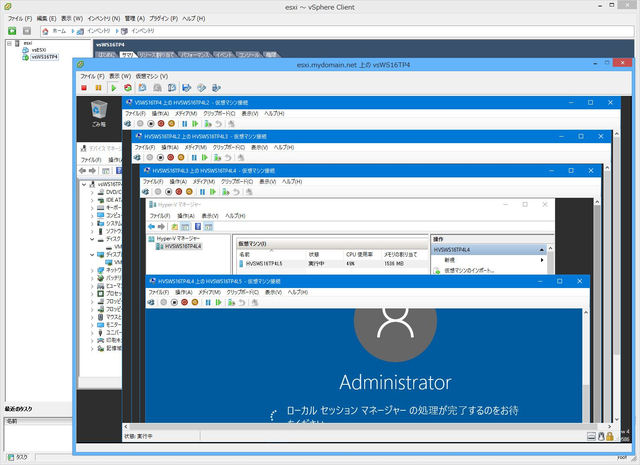
Task: Open the snapshot manager icon in the console toolbar
Action: tap(172, 88)
